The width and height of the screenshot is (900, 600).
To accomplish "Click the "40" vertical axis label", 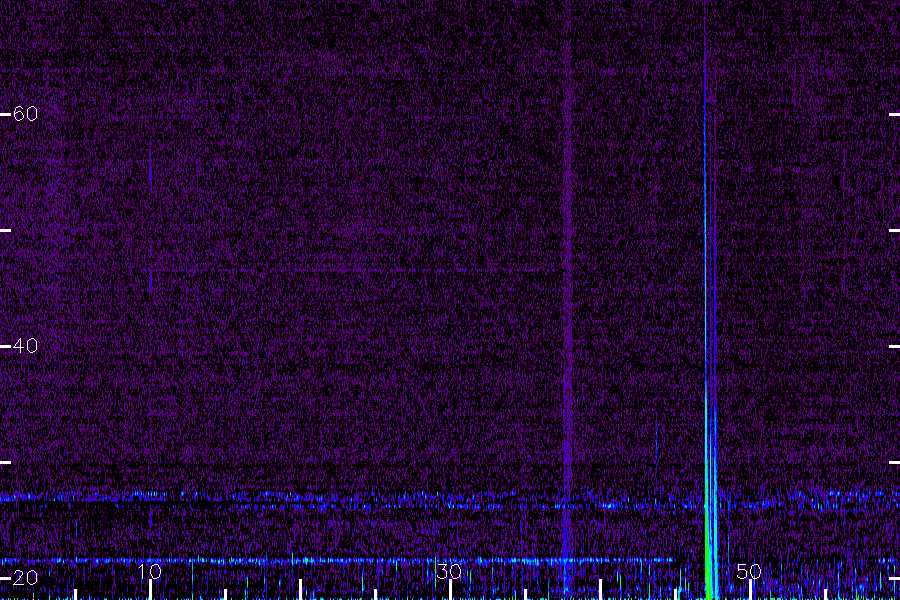I will [x=25, y=346].
